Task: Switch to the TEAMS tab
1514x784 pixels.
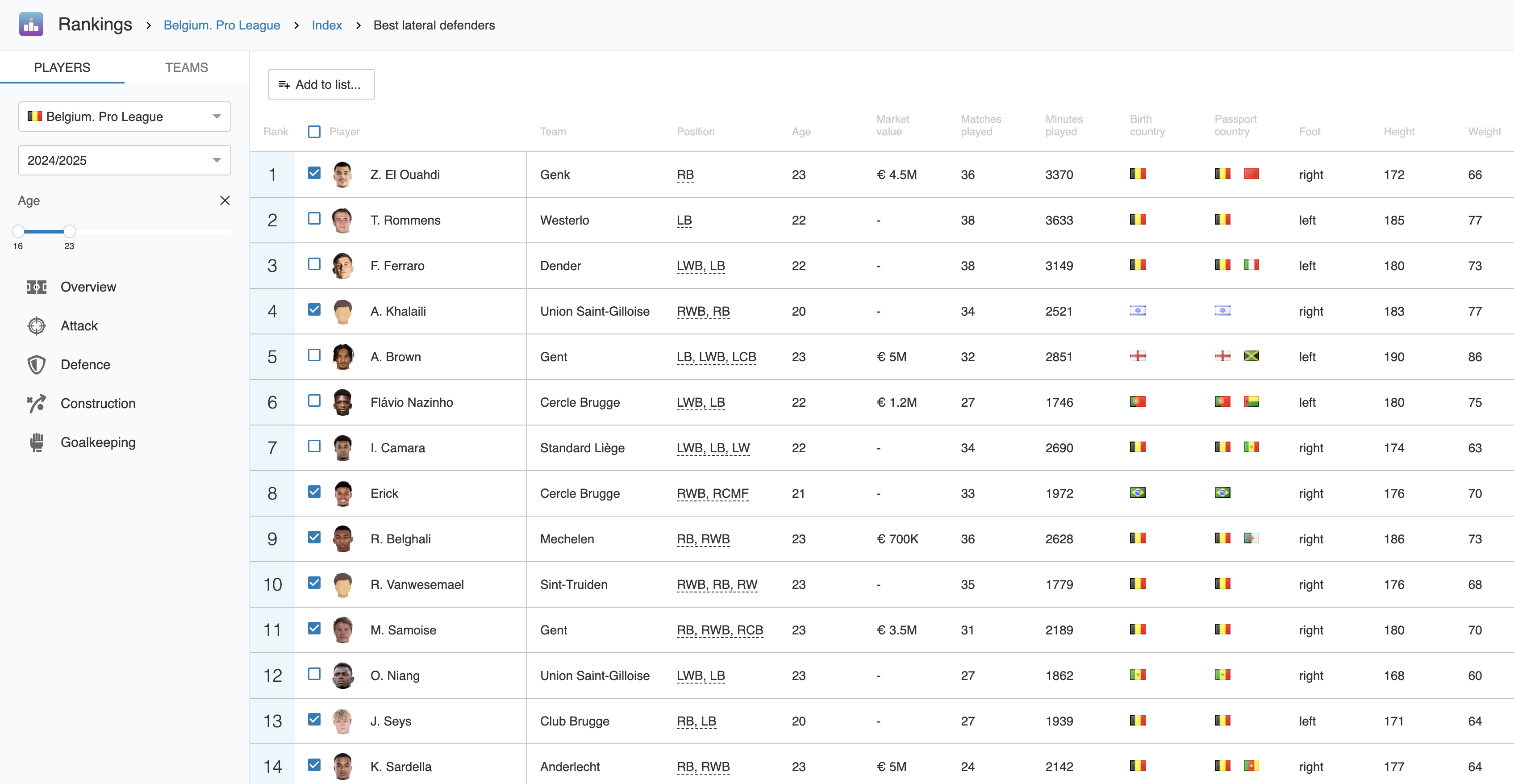Action: 186,67
